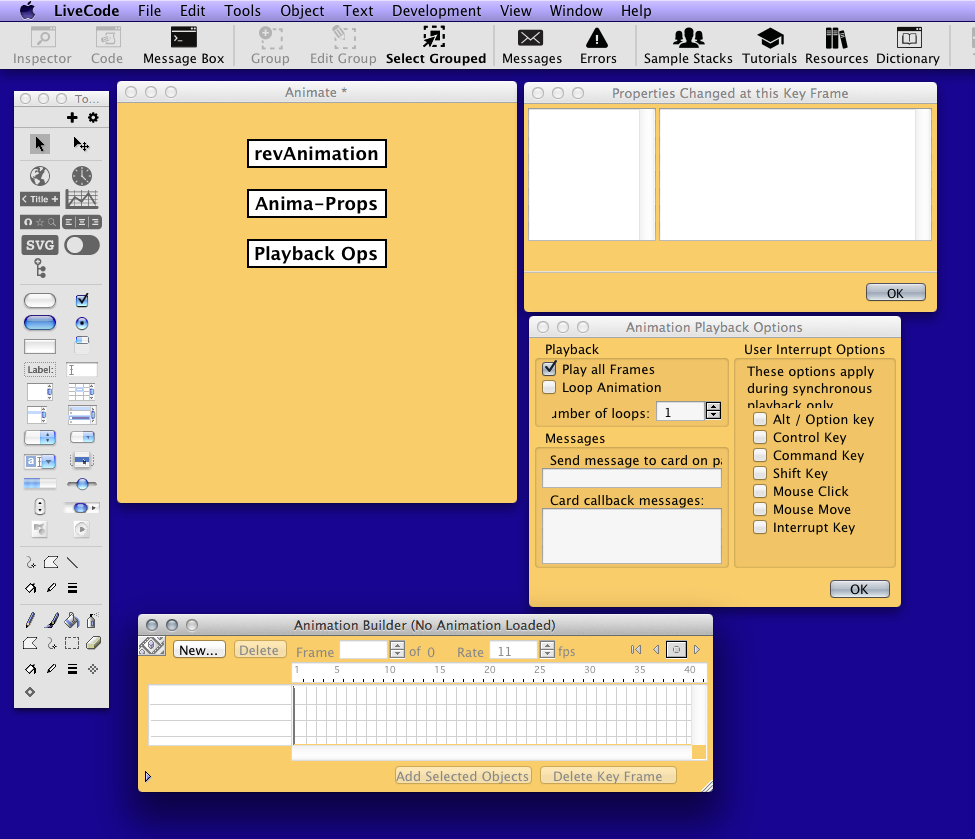Screen dimensions: 975x839
Task: Select the Run (browse) arrow tool
Action: (40, 144)
